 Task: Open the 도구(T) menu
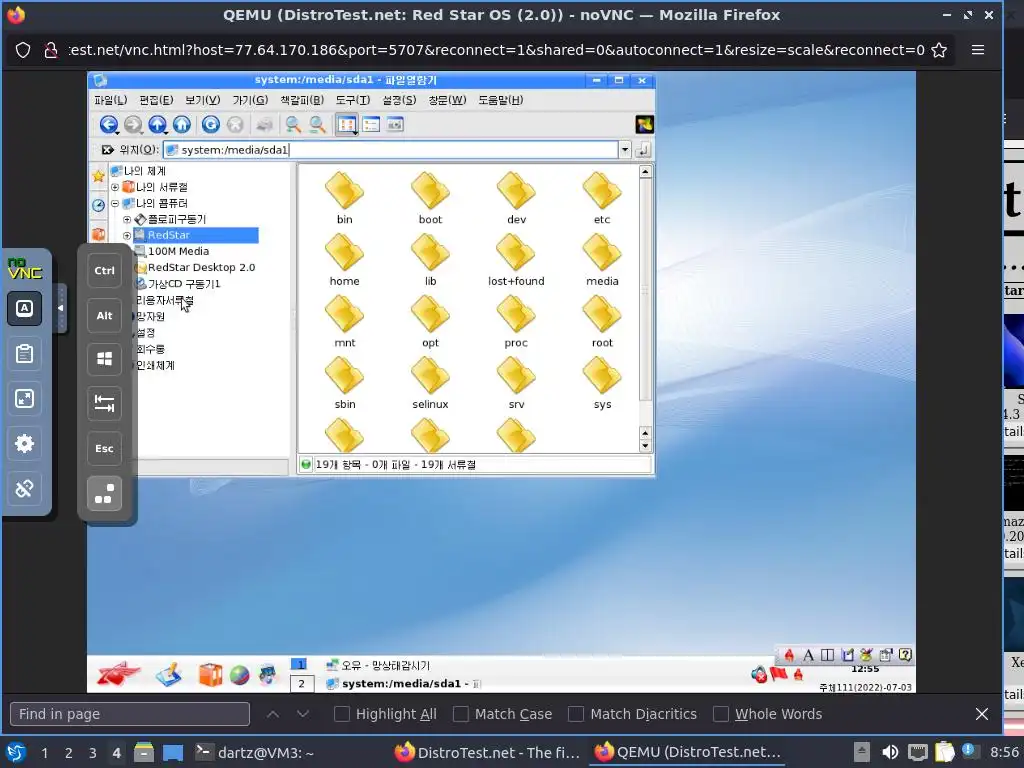click(353, 100)
